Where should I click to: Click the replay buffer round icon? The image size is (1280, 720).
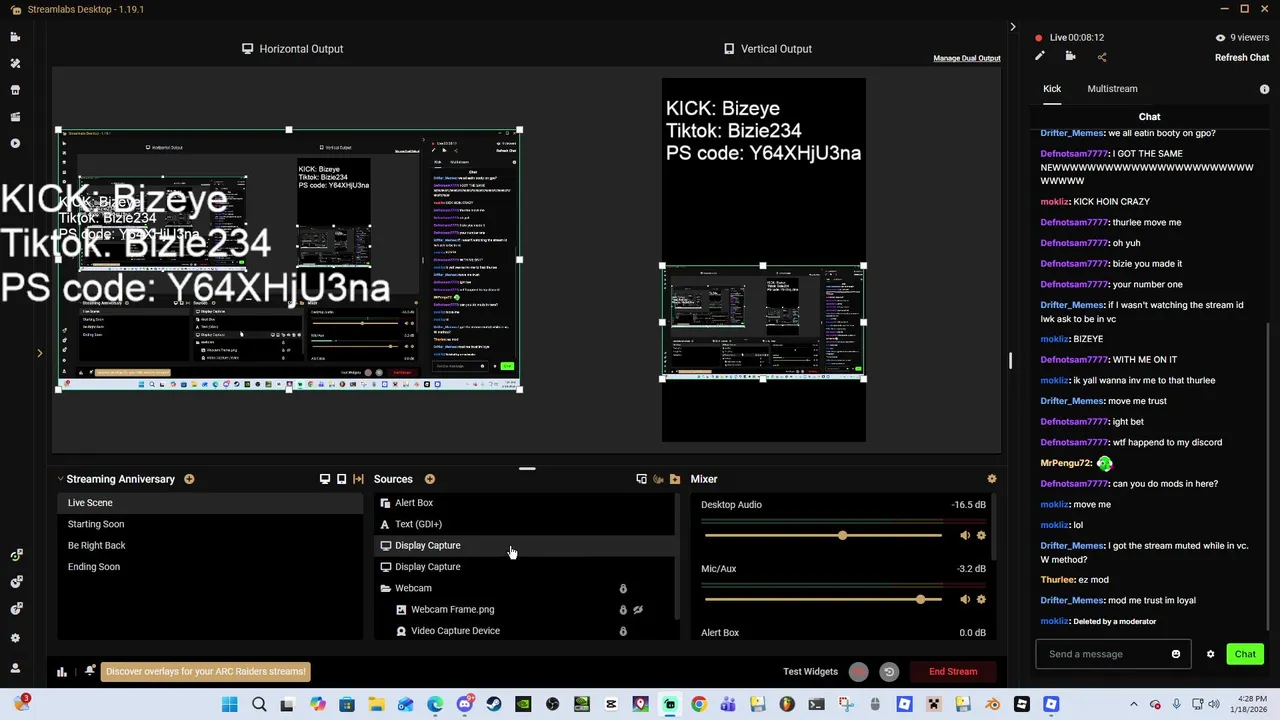[889, 672]
